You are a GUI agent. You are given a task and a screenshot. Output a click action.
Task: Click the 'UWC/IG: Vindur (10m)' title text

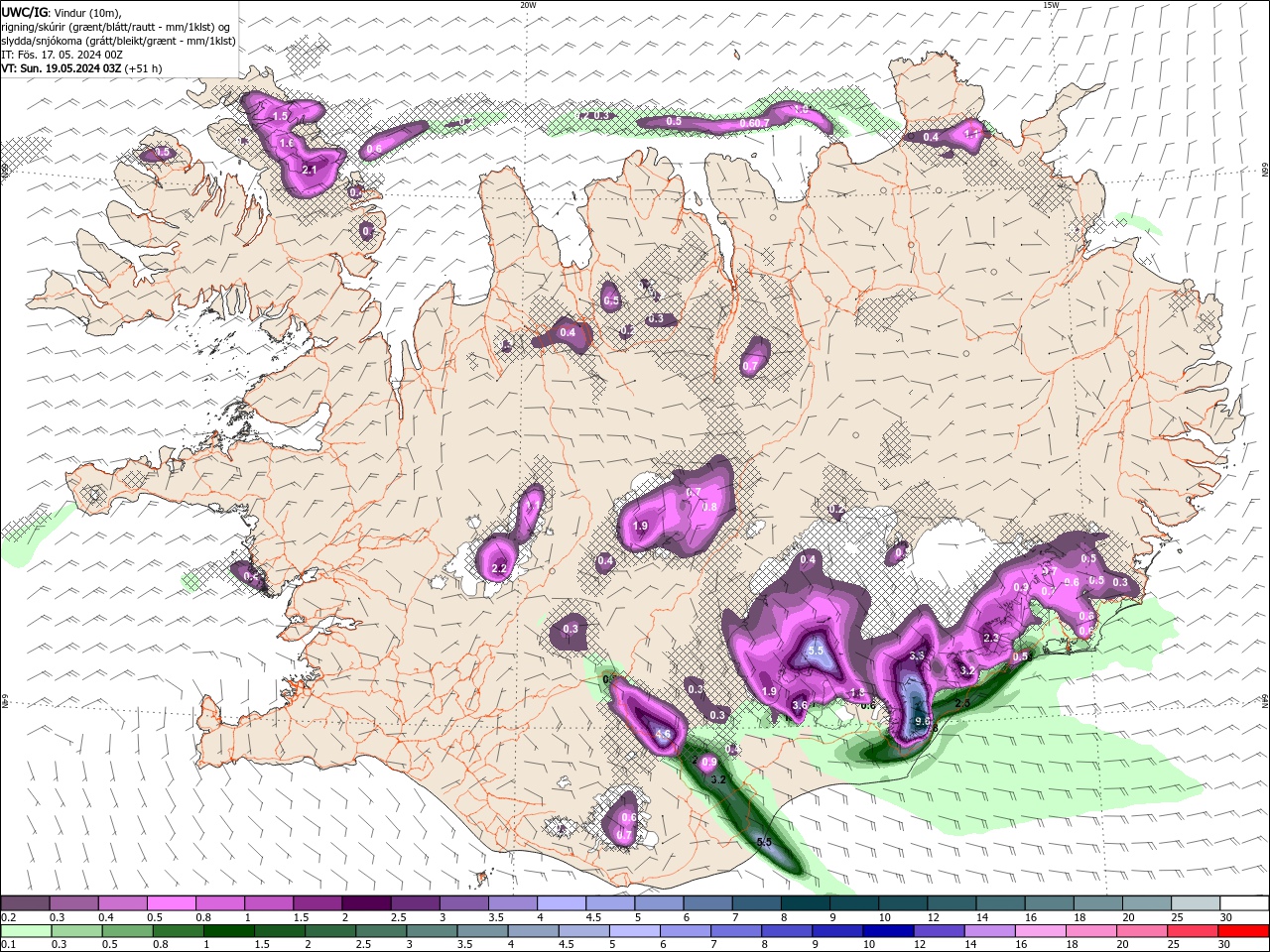(62, 12)
